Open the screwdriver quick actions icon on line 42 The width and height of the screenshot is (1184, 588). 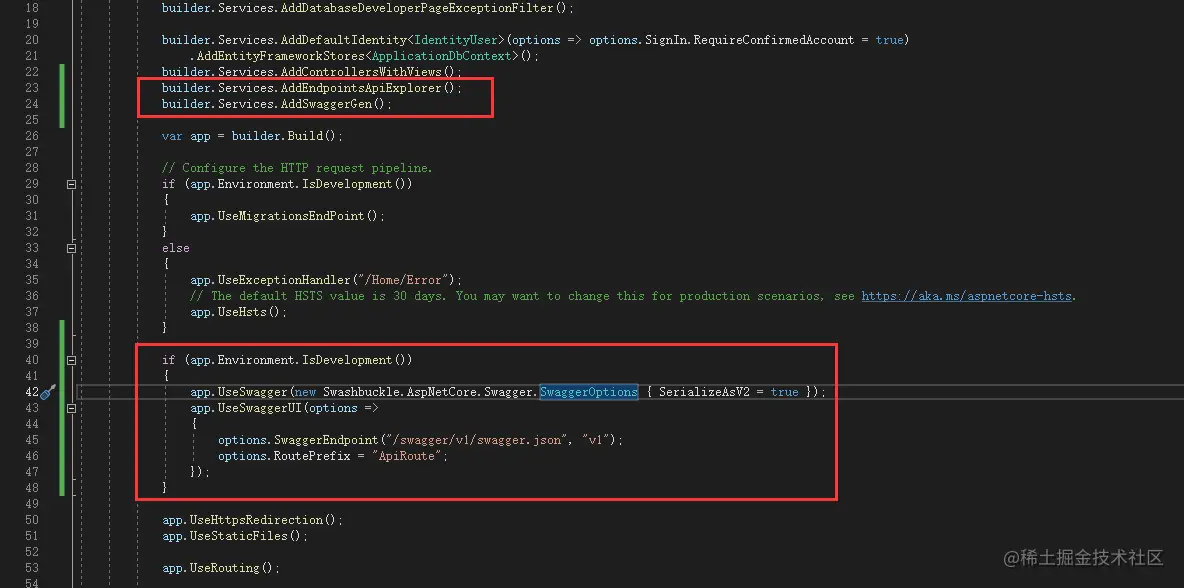[x=48, y=392]
